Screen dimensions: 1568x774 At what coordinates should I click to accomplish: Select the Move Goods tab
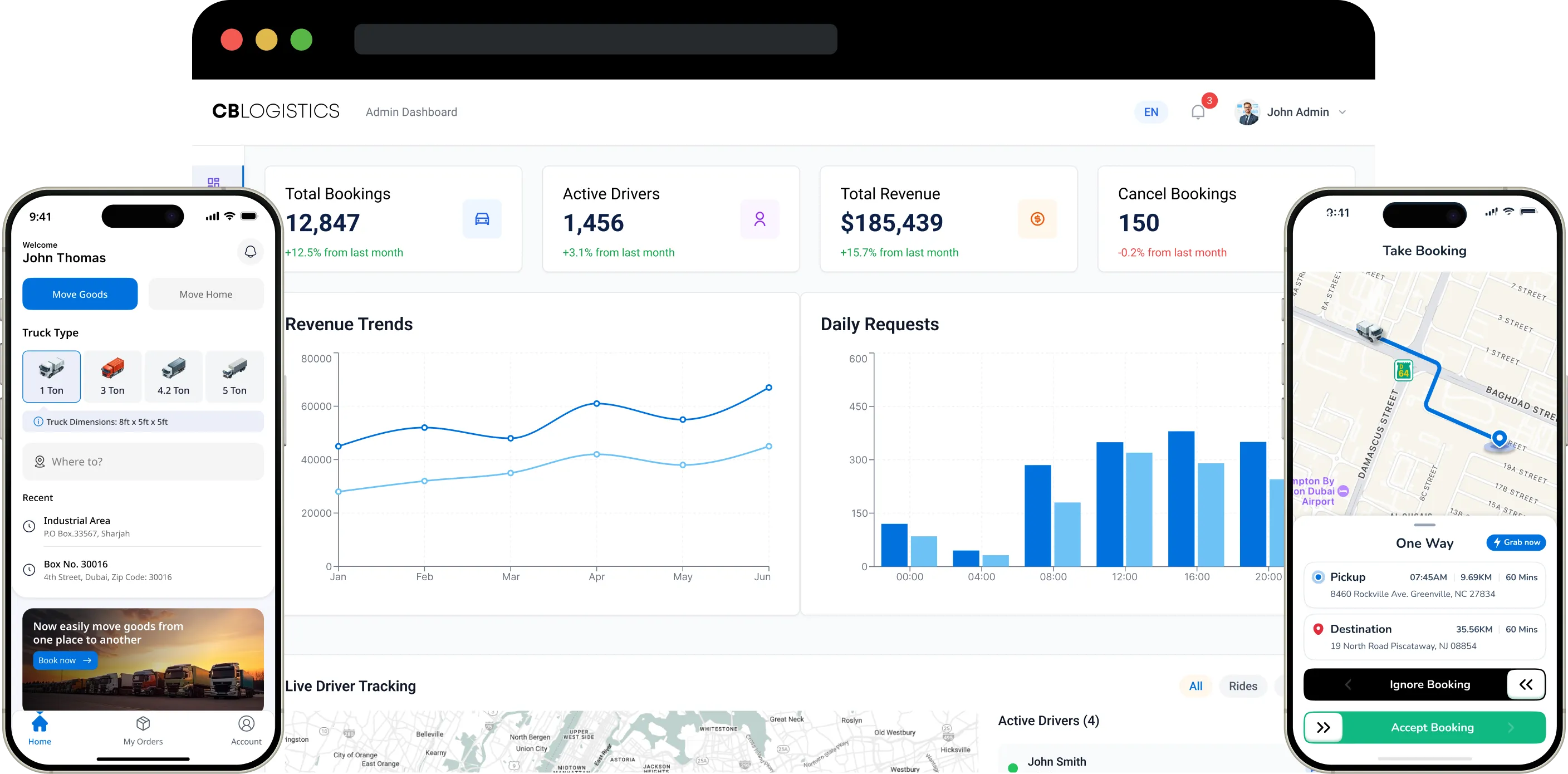pyautogui.click(x=80, y=294)
